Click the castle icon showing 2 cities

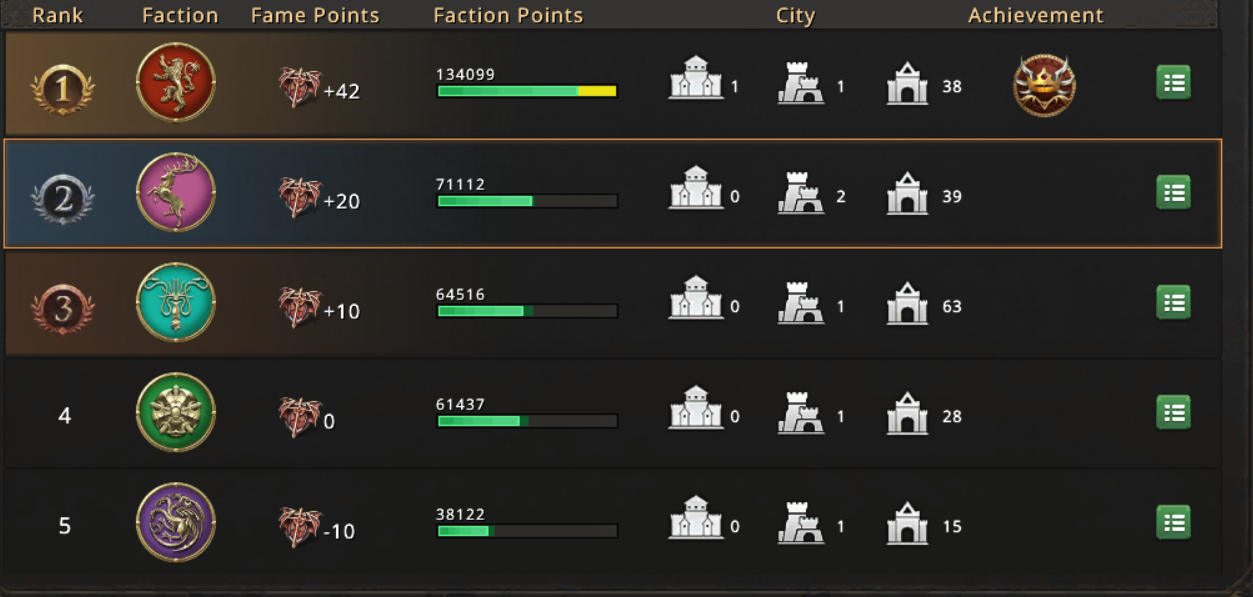coord(800,193)
